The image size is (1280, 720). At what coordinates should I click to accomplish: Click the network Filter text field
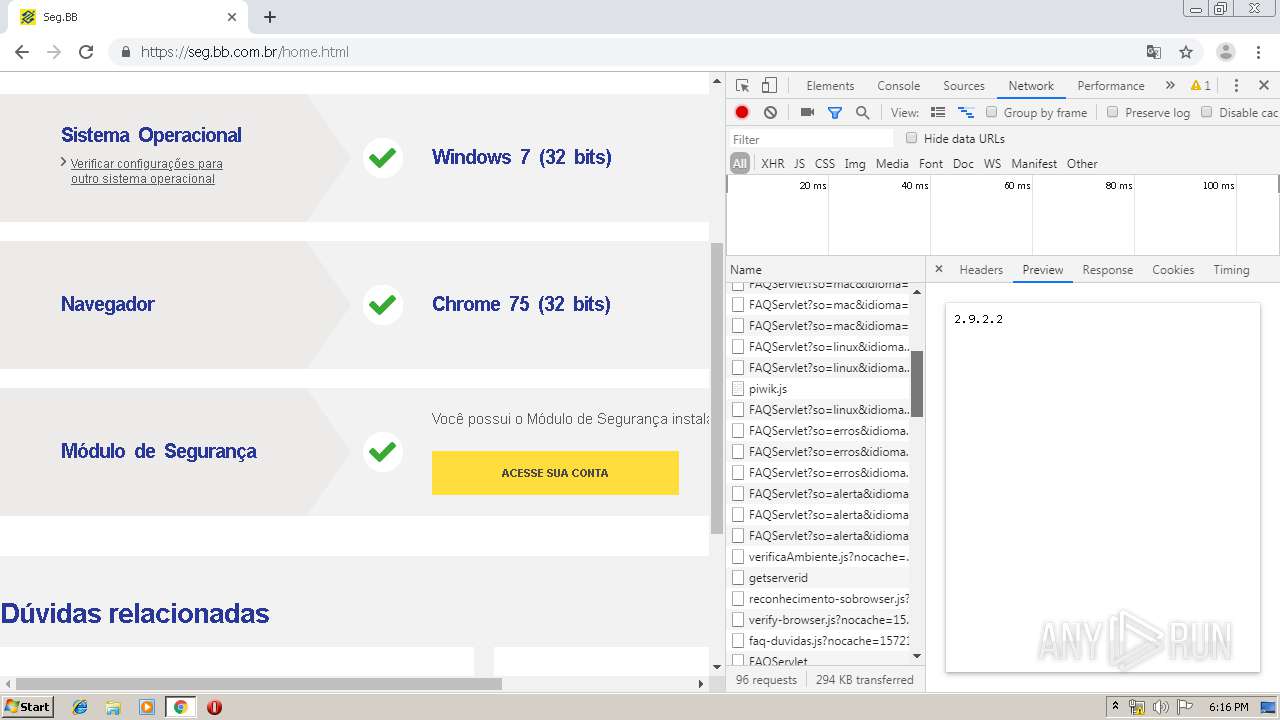click(x=811, y=139)
